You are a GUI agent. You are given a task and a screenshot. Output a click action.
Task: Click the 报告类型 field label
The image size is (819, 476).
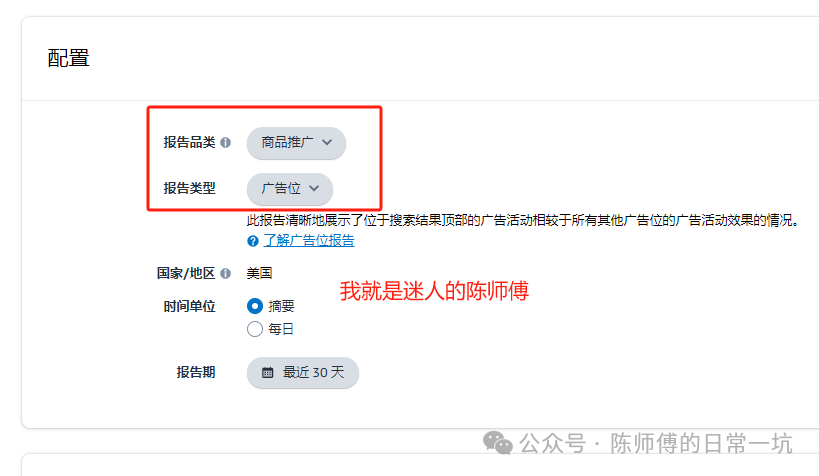point(190,188)
